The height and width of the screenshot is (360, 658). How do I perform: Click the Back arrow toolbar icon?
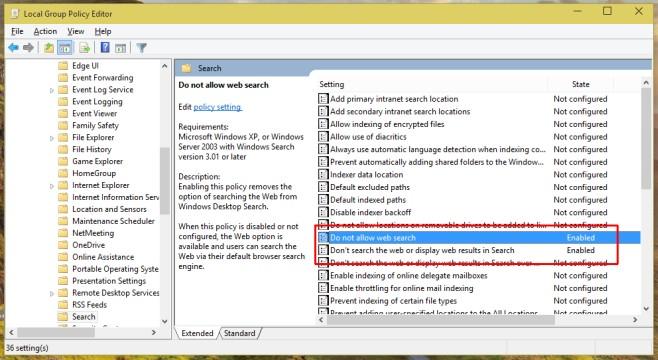click(13, 48)
